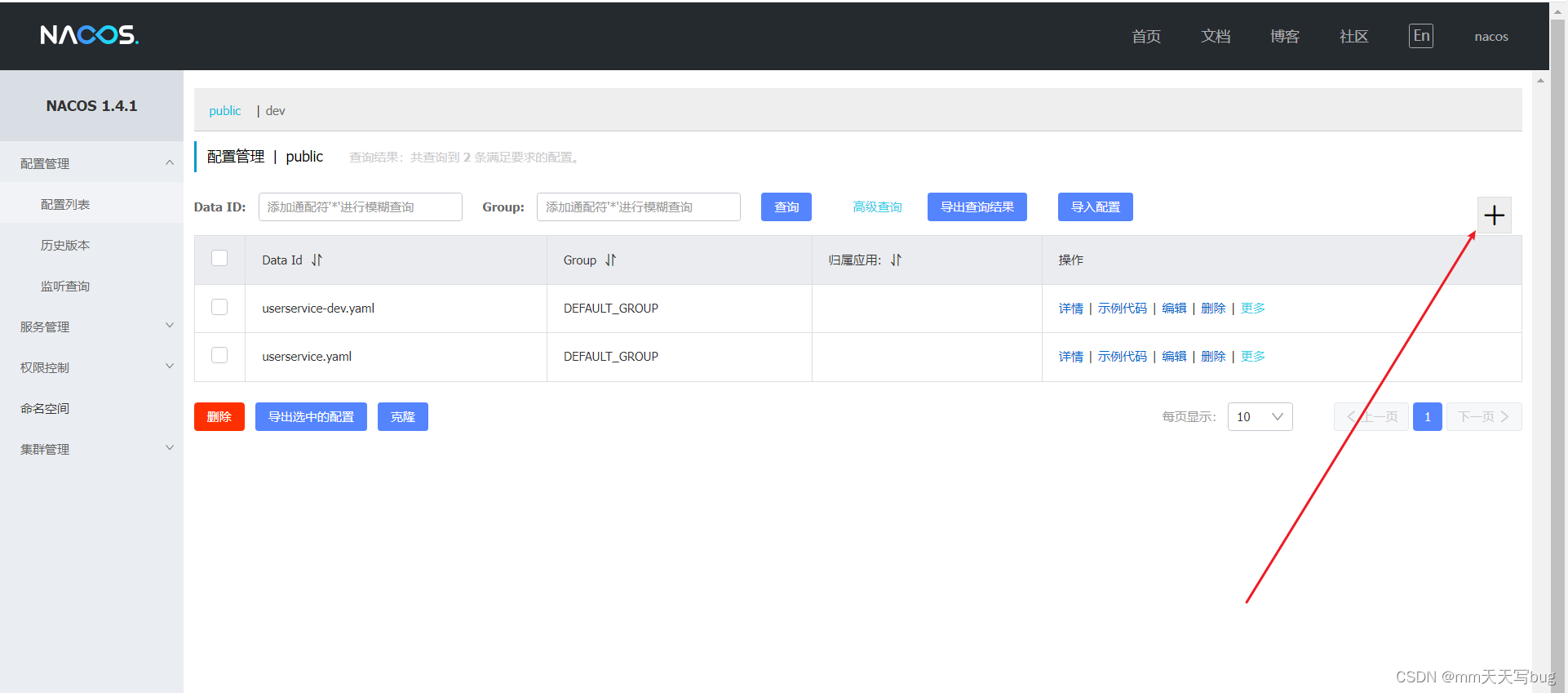Open 命名空间 in the sidebar
1568x693 pixels.
tap(45, 408)
